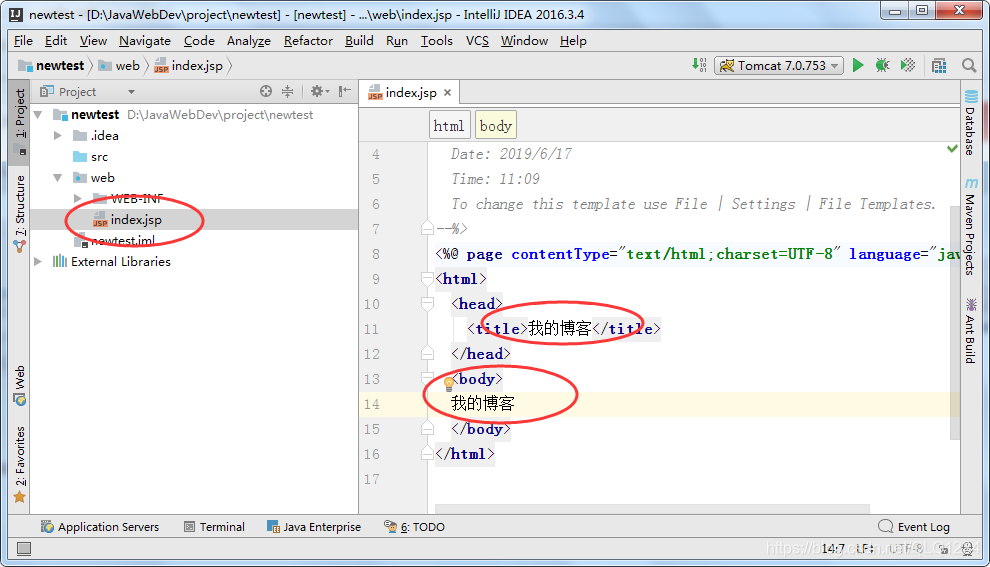Open Application Servers tool window
Screen dimensions: 990x567
(x=100, y=527)
